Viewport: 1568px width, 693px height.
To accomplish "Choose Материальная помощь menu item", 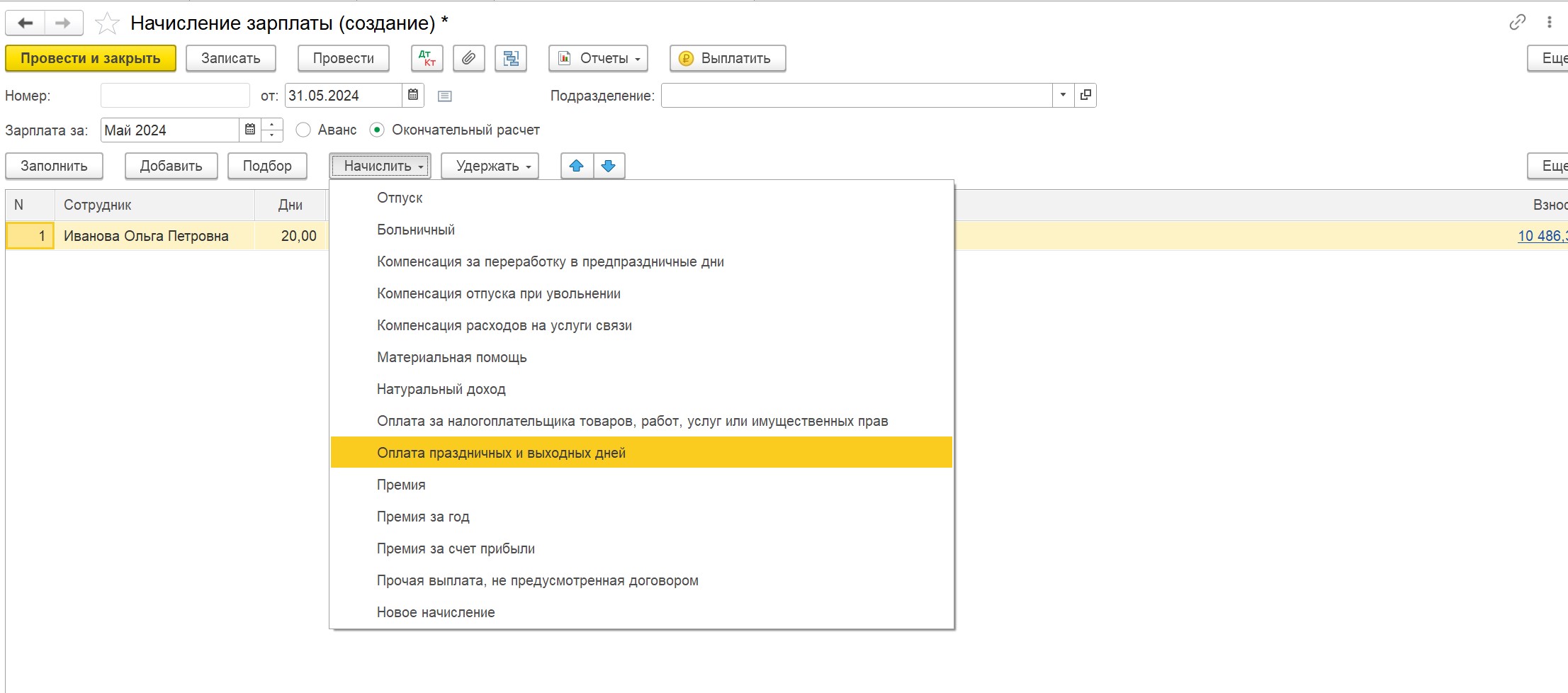I will click(x=641, y=357).
